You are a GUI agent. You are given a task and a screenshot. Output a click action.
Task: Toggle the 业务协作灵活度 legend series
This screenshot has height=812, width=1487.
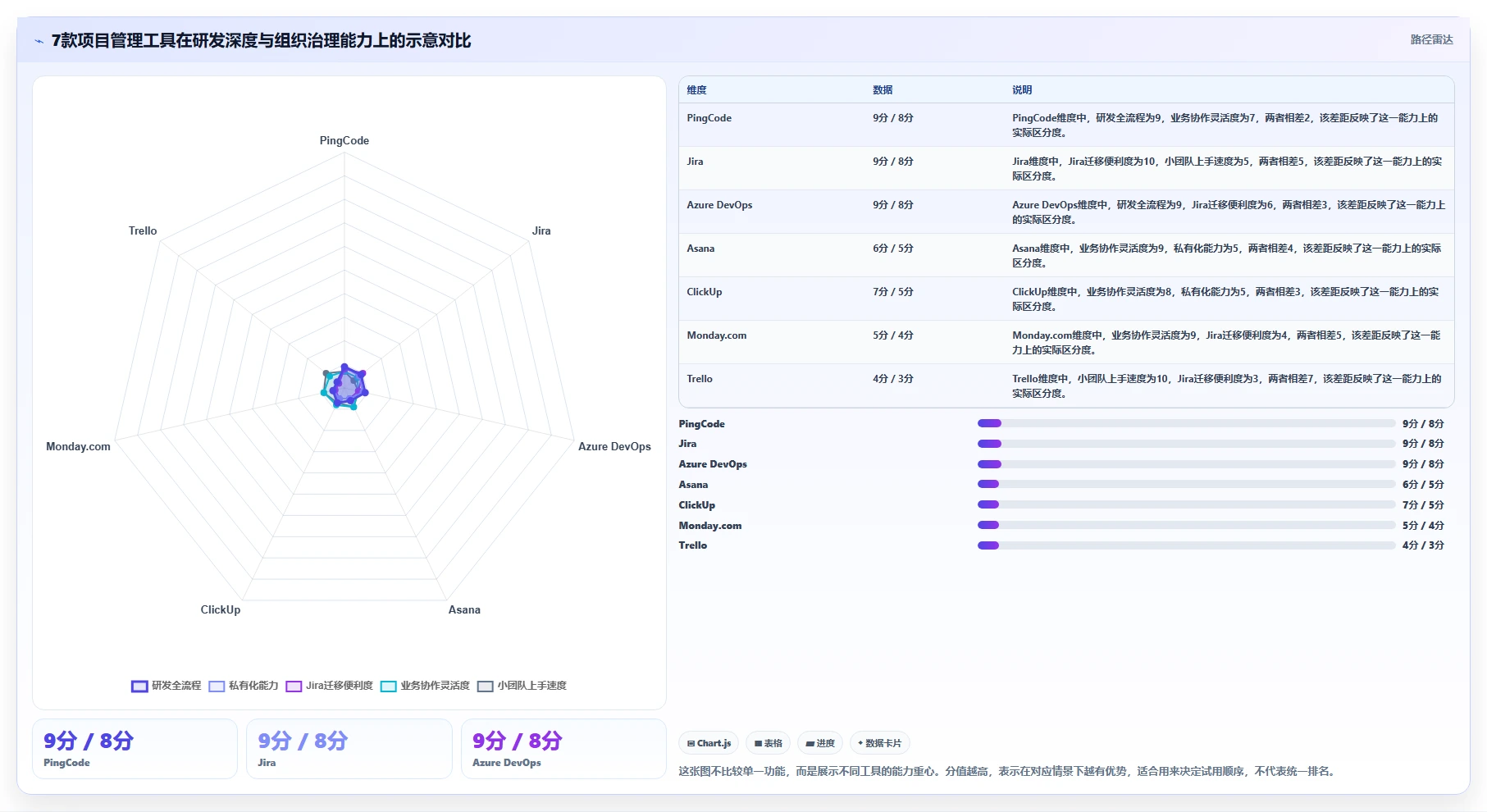(x=425, y=686)
